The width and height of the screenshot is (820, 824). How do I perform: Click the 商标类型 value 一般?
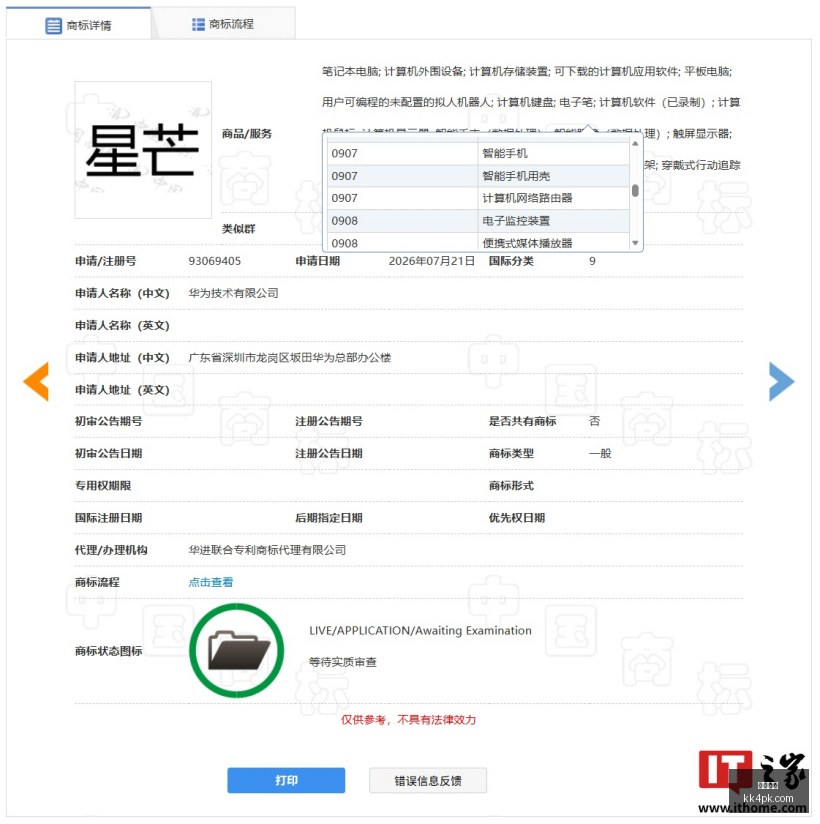coord(600,454)
